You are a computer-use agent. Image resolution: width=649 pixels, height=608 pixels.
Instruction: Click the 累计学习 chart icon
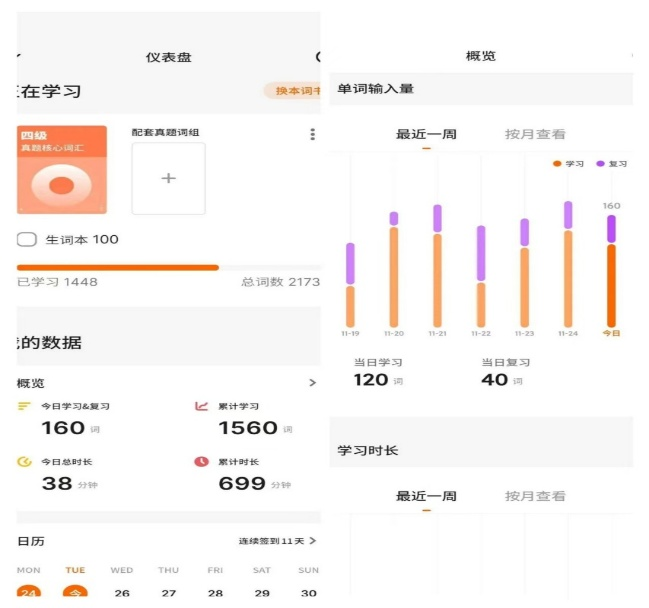(x=201, y=406)
